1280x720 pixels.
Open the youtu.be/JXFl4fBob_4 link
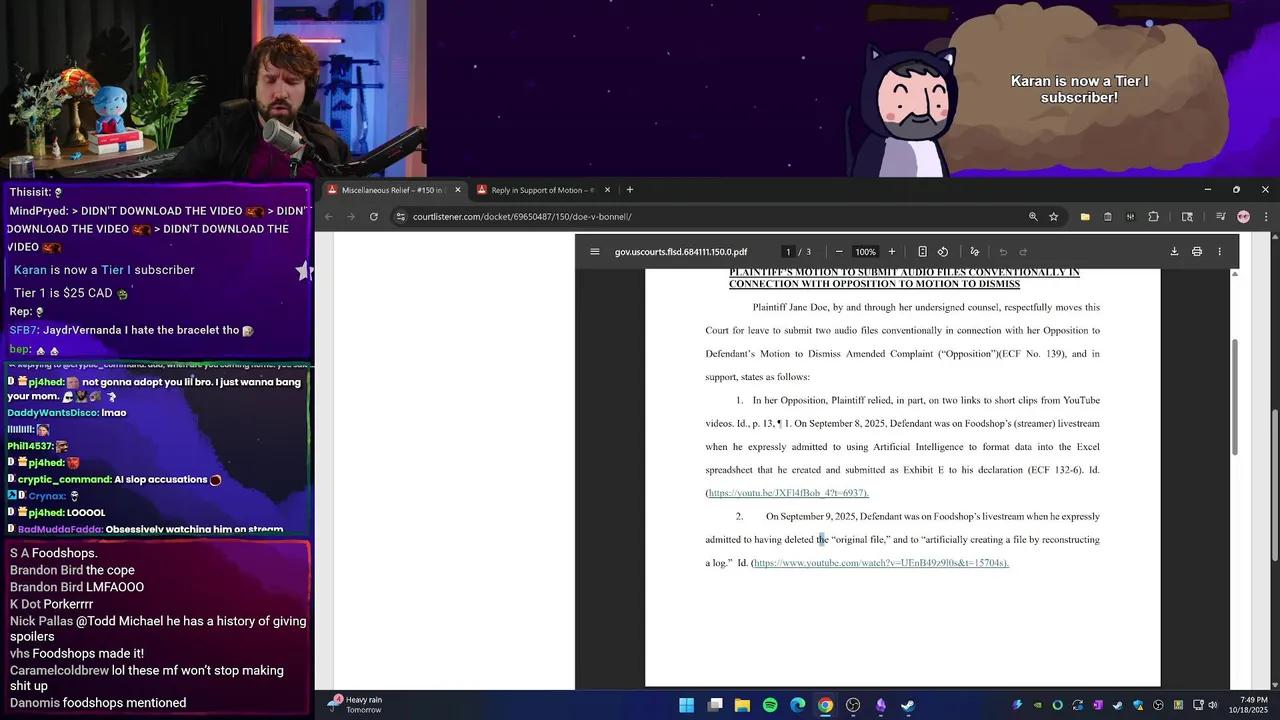tap(788, 493)
